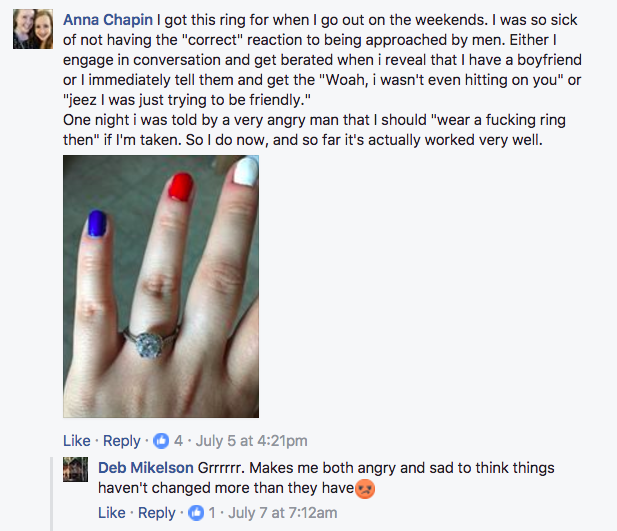
Task: Like Deb Mikelson's reply
Action: 112,513
